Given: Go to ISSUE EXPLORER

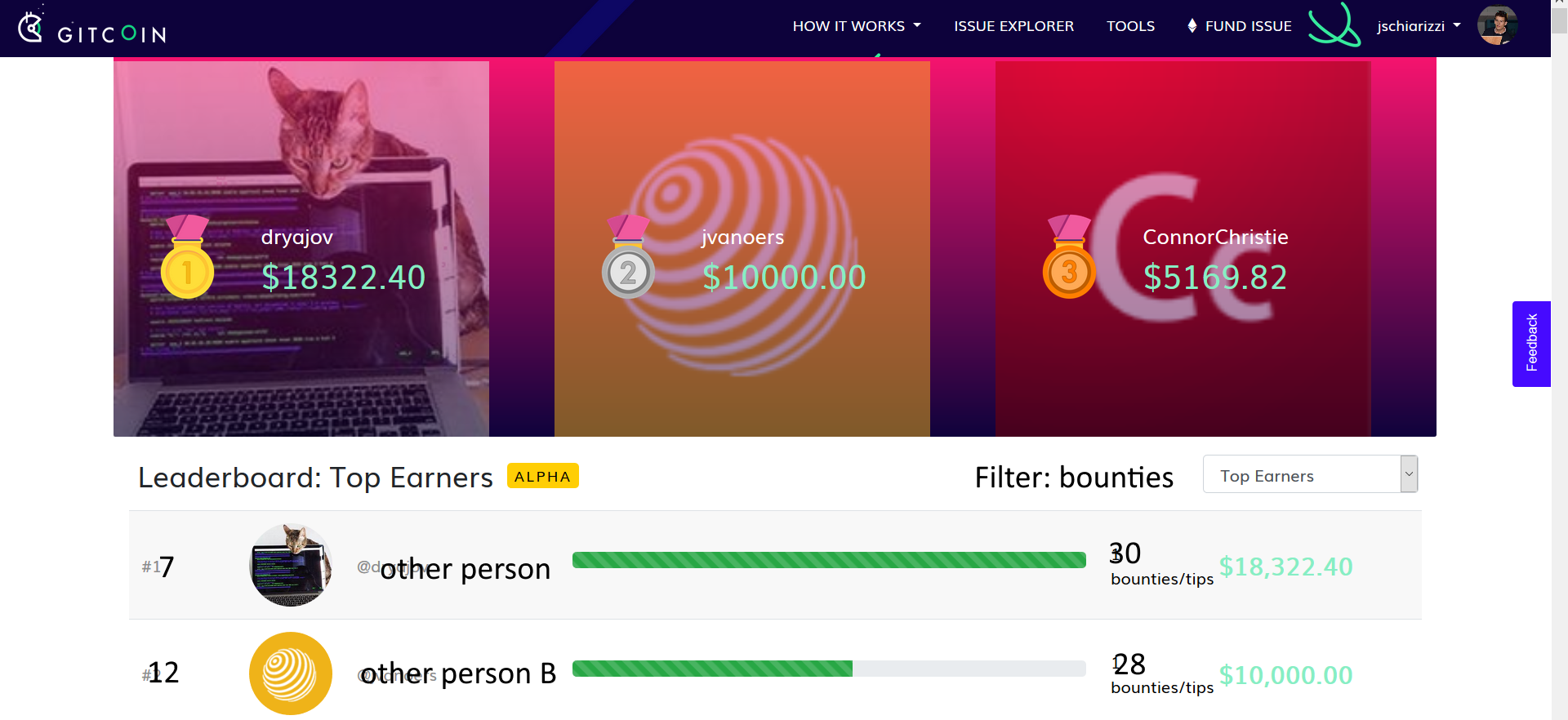Looking at the screenshot, I should (1013, 25).
